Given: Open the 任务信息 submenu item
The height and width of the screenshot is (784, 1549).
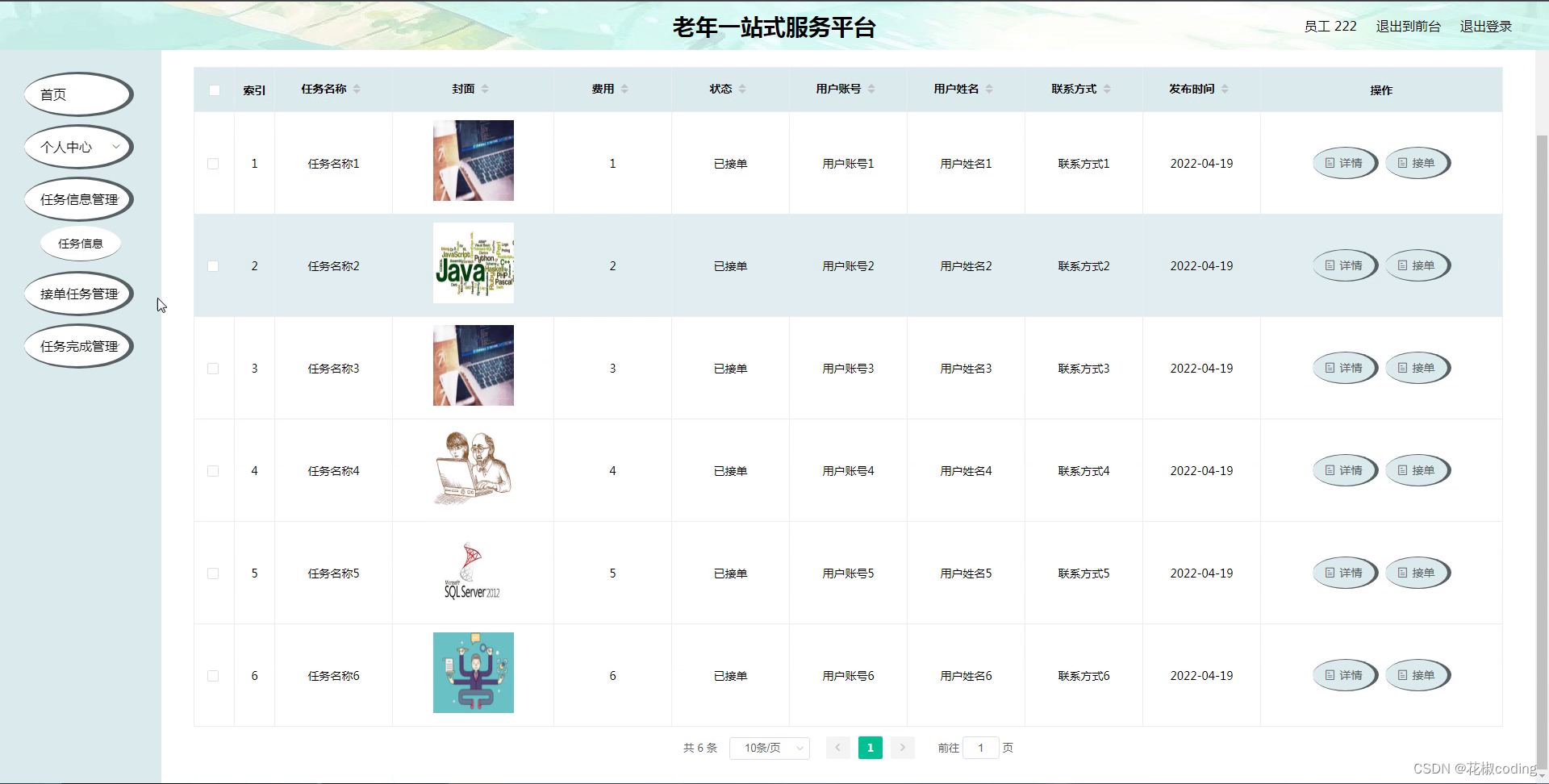Looking at the screenshot, I should [81, 243].
